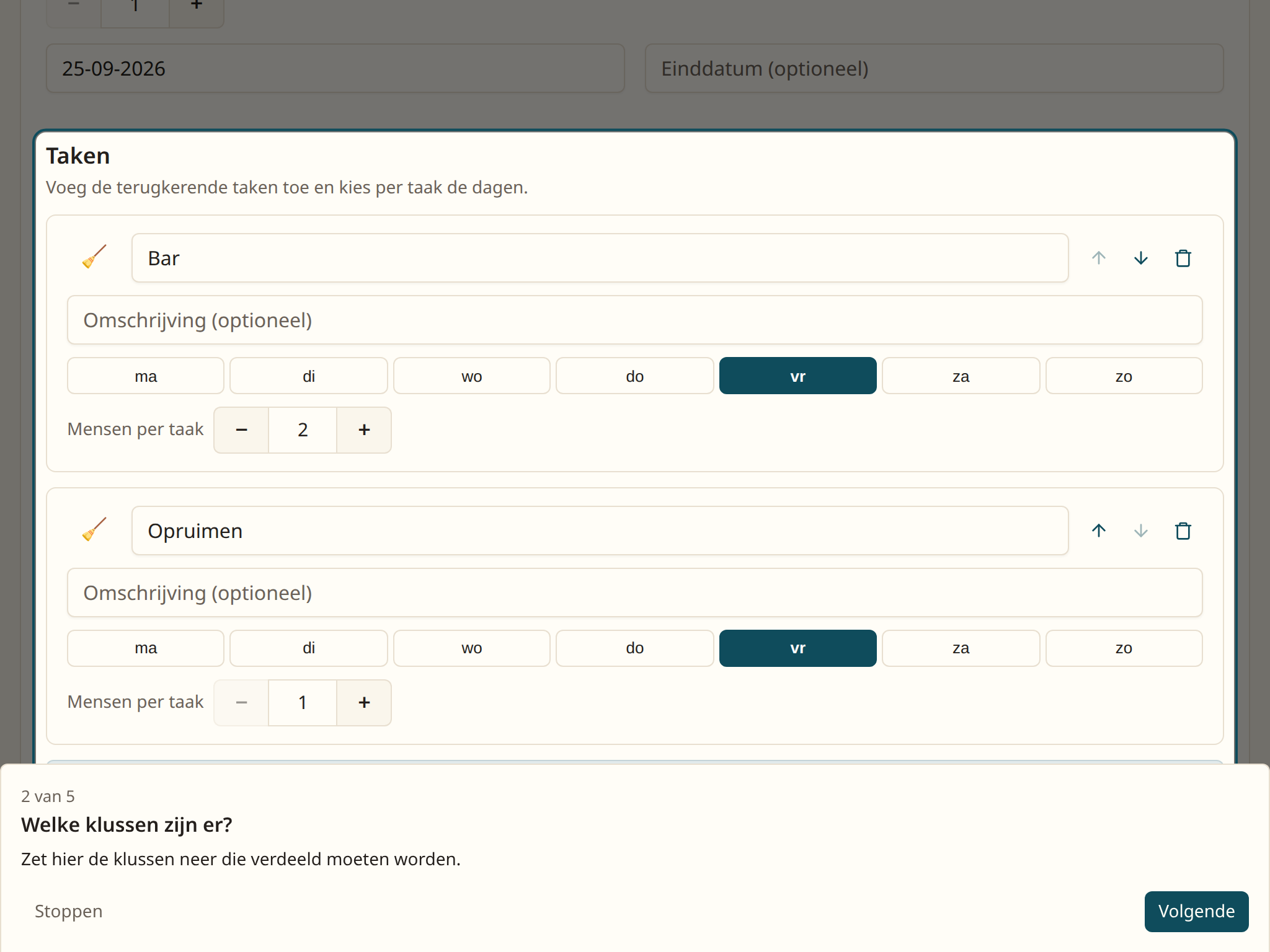Viewport: 1270px width, 952px height.
Task: Open the Einddatum (optioneel) date field
Action: coord(934,68)
